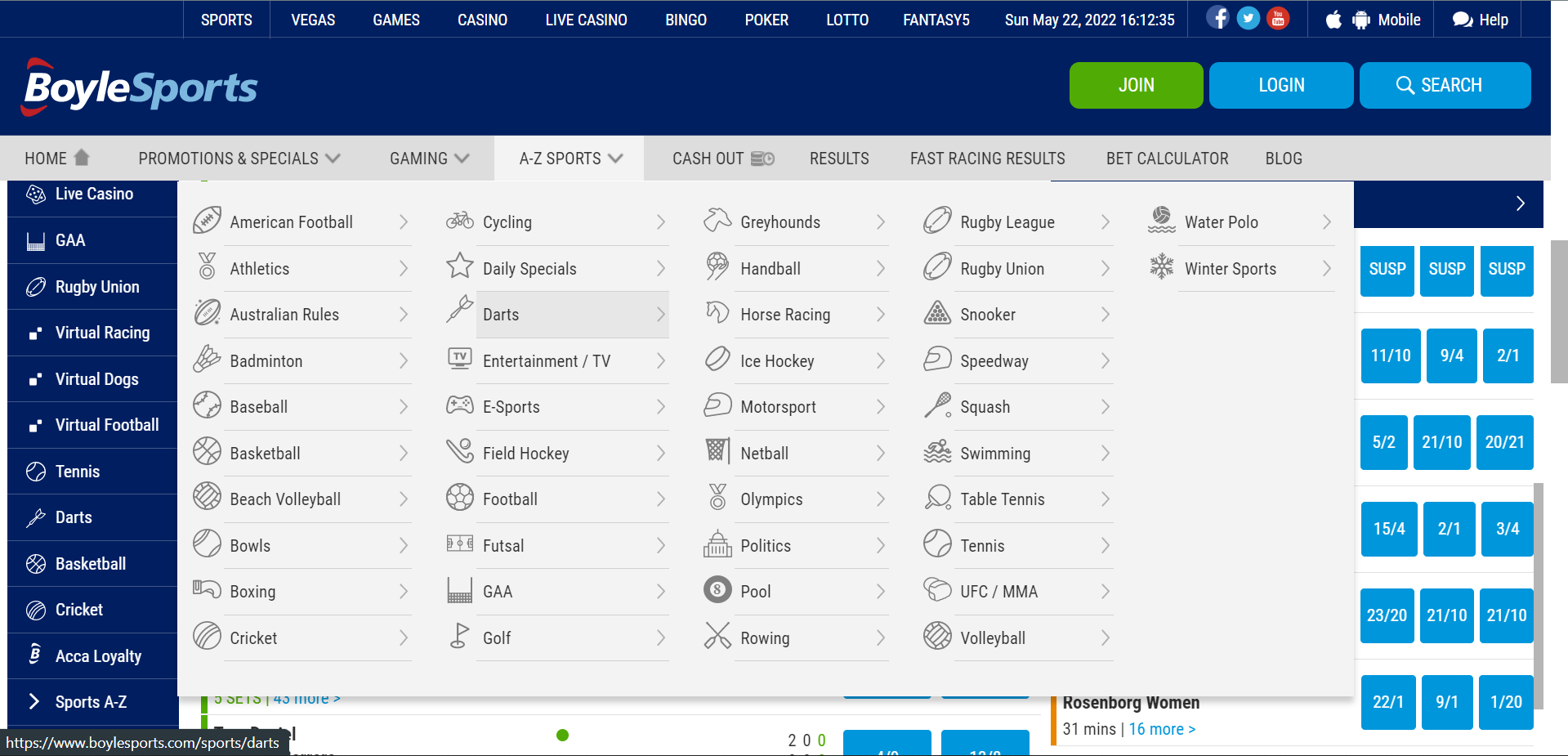Click the Winter Sports snowflake icon
Screen dimensions: 1568x756
click(x=1161, y=267)
